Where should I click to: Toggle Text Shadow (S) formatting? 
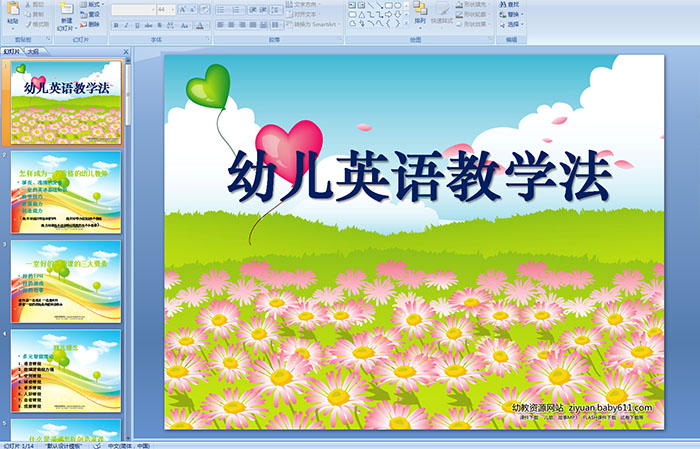pos(159,25)
